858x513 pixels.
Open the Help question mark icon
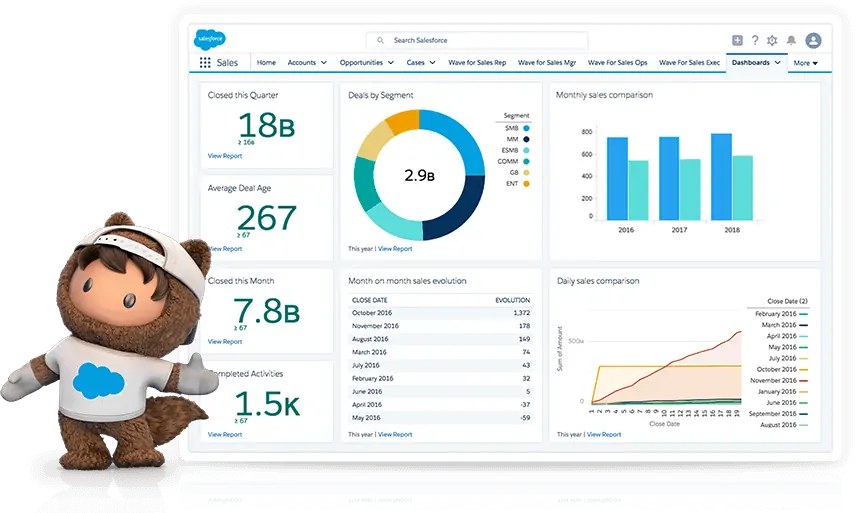755,40
